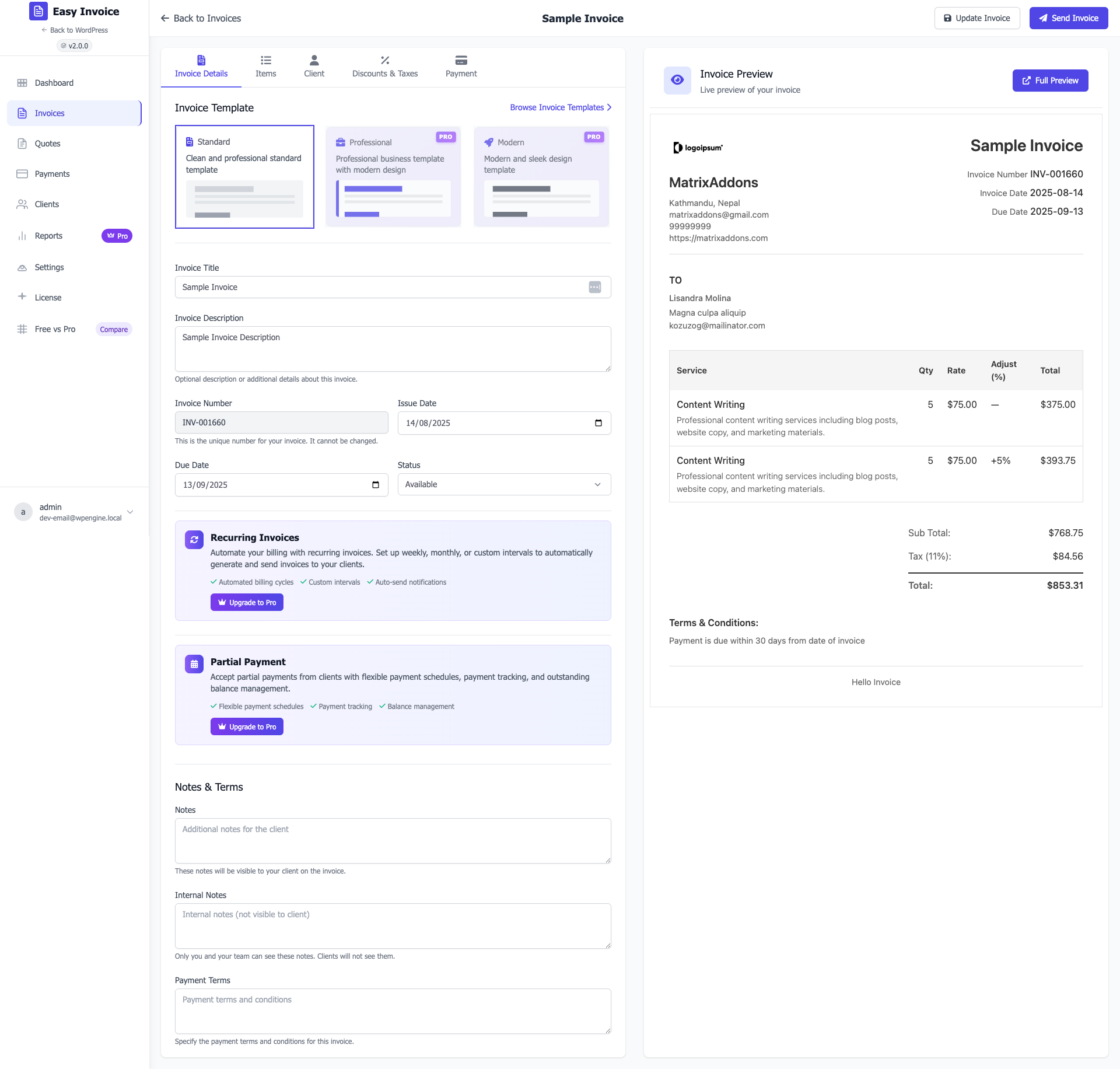1120x1069 pixels.
Task: Open the Issue Date calendar picker icon
Action: click(x=598, y=423)
